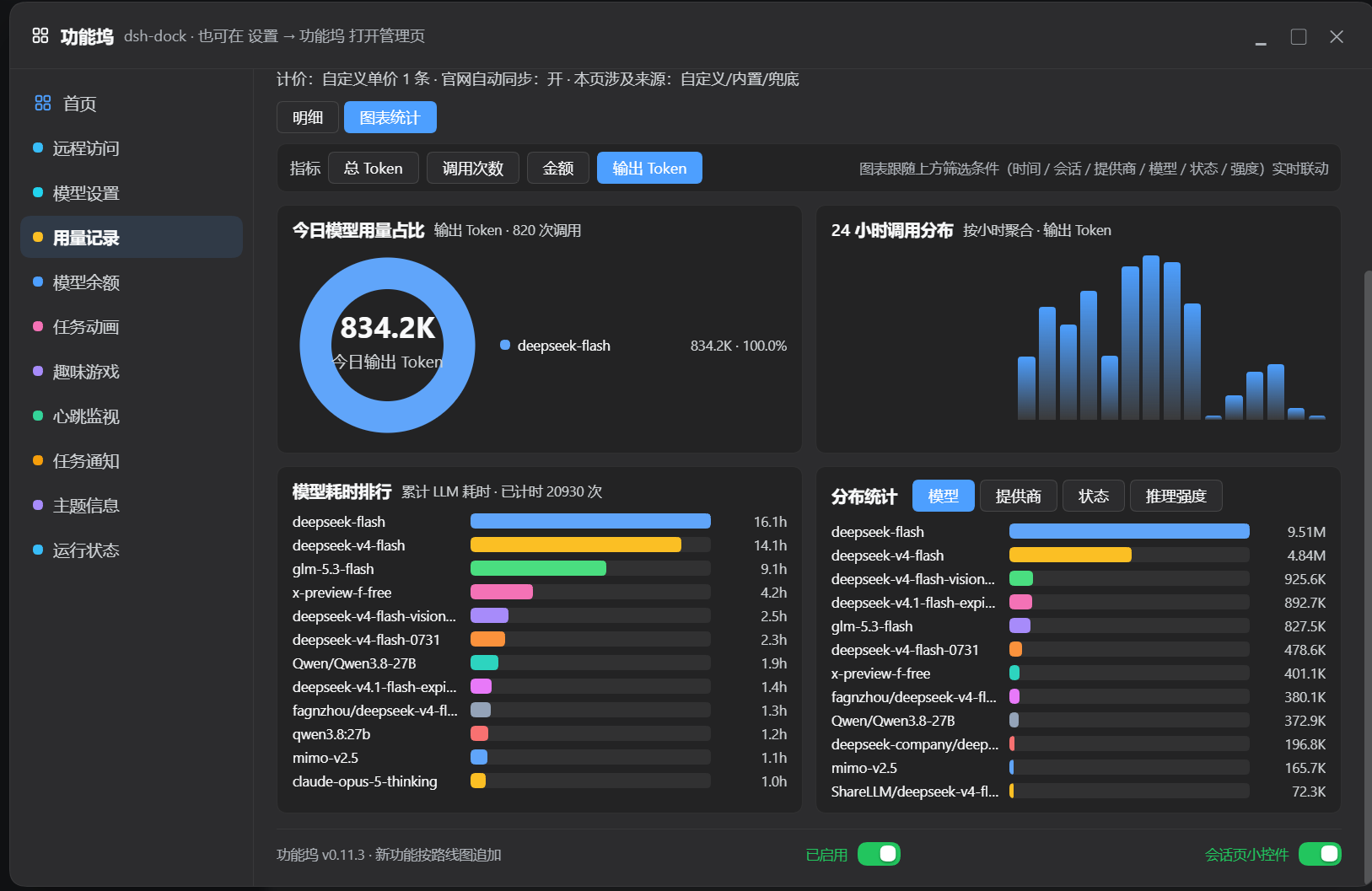Choose 总 Token metric

tap(373, 168)
